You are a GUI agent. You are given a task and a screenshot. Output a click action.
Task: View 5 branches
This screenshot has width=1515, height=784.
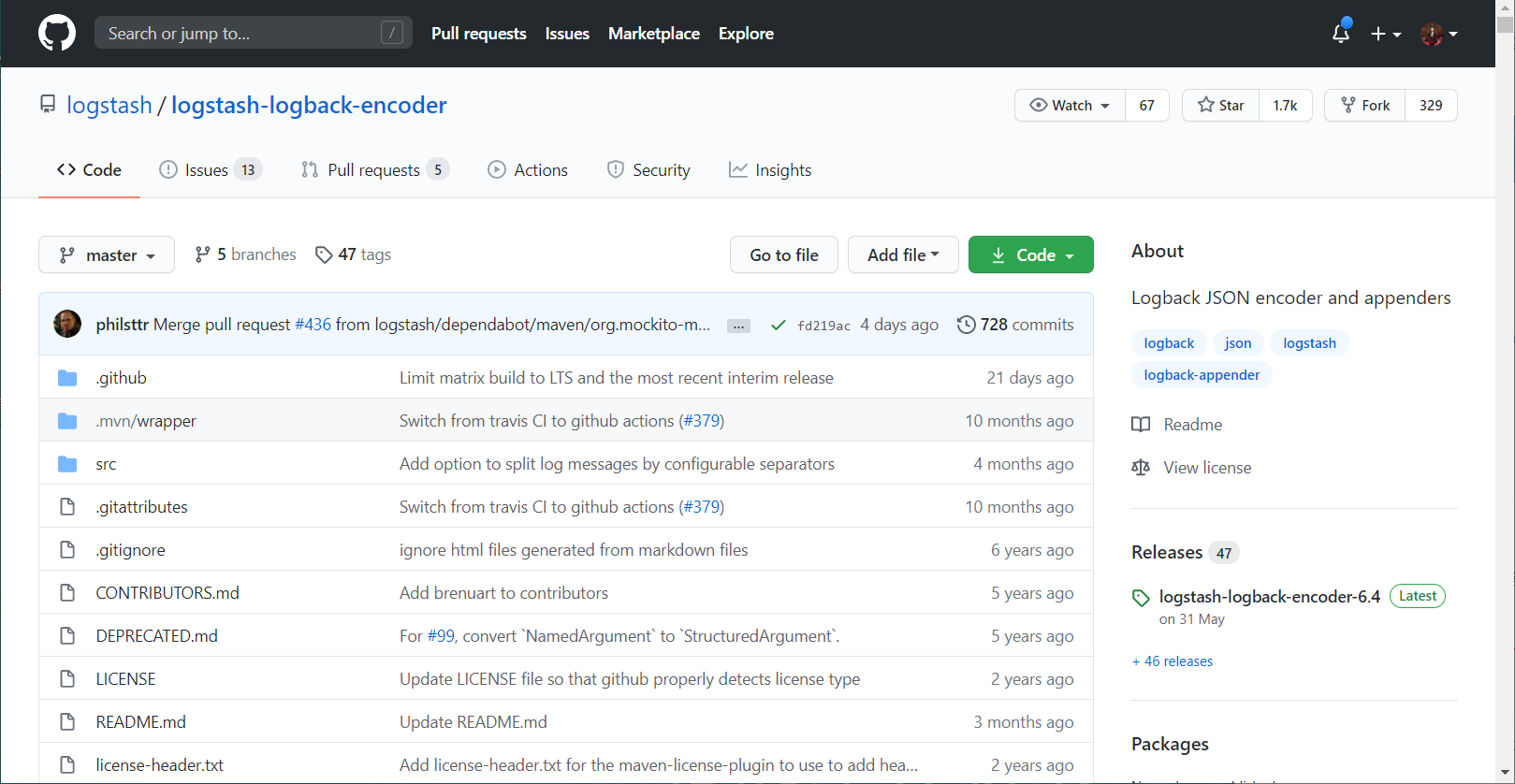[245, 254]
